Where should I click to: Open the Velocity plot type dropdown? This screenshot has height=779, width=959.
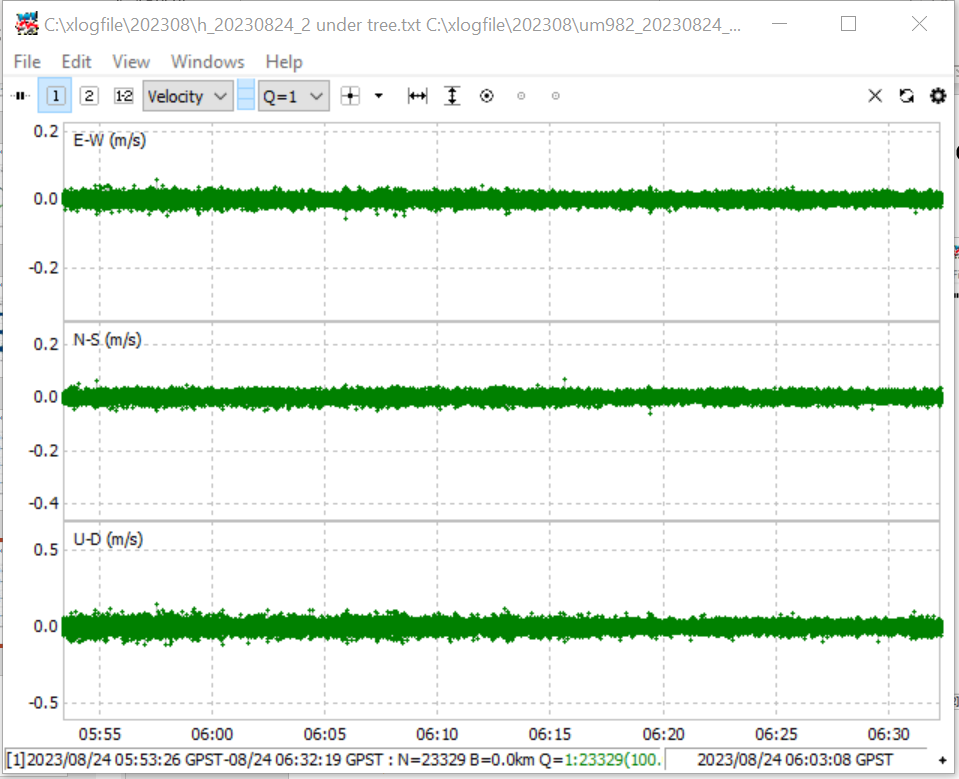pyautogui.click(x=188, y=96)
